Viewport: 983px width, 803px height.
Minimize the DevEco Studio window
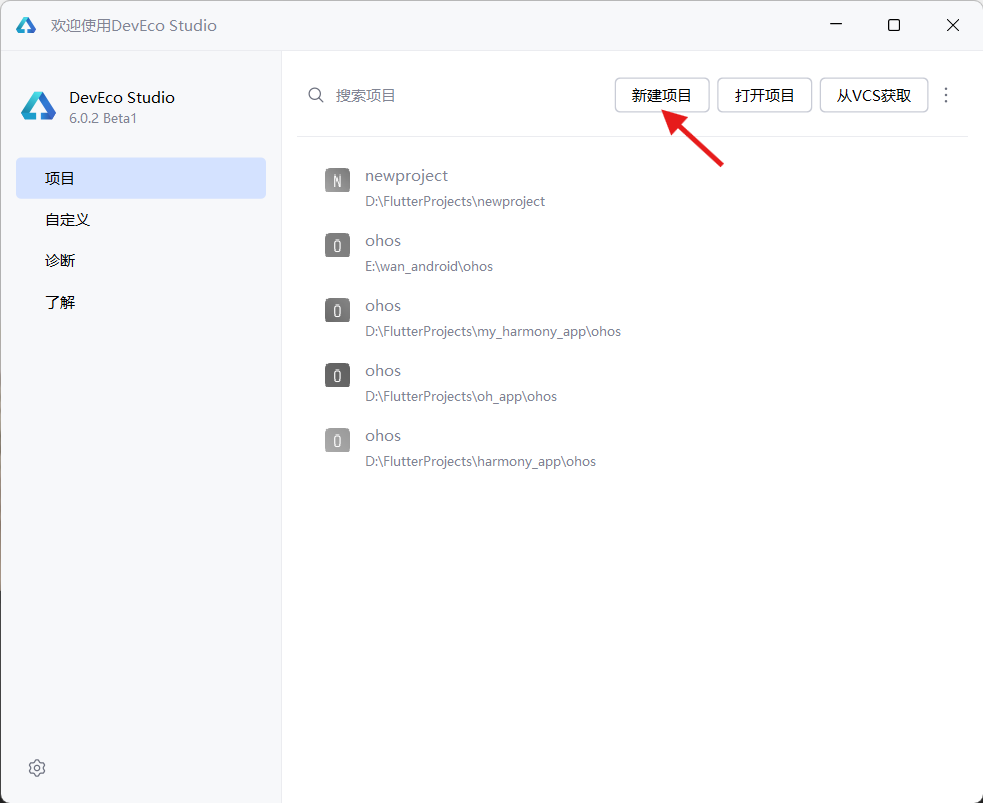click(x=836, y=25)
